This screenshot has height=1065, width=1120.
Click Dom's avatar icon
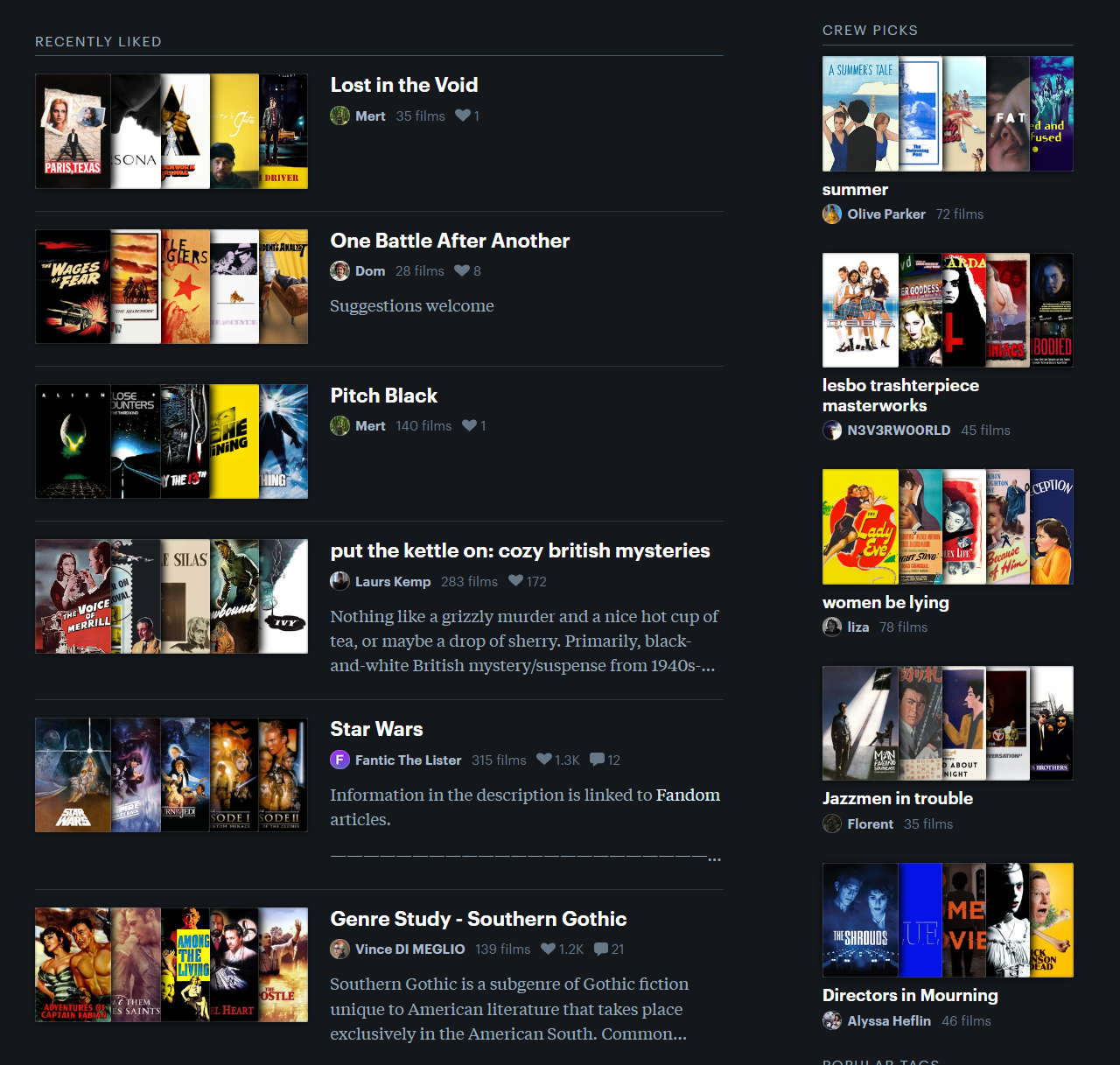pos(339,270)
